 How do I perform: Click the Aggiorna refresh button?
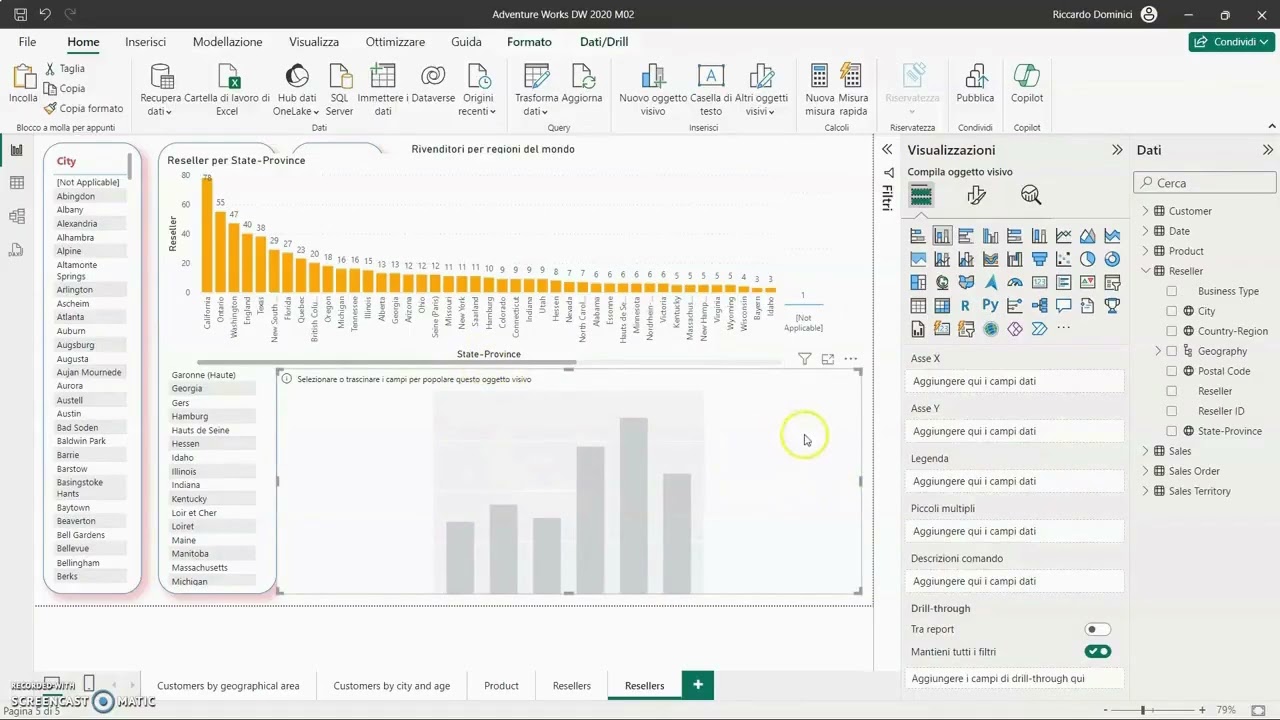coord(582,85)
